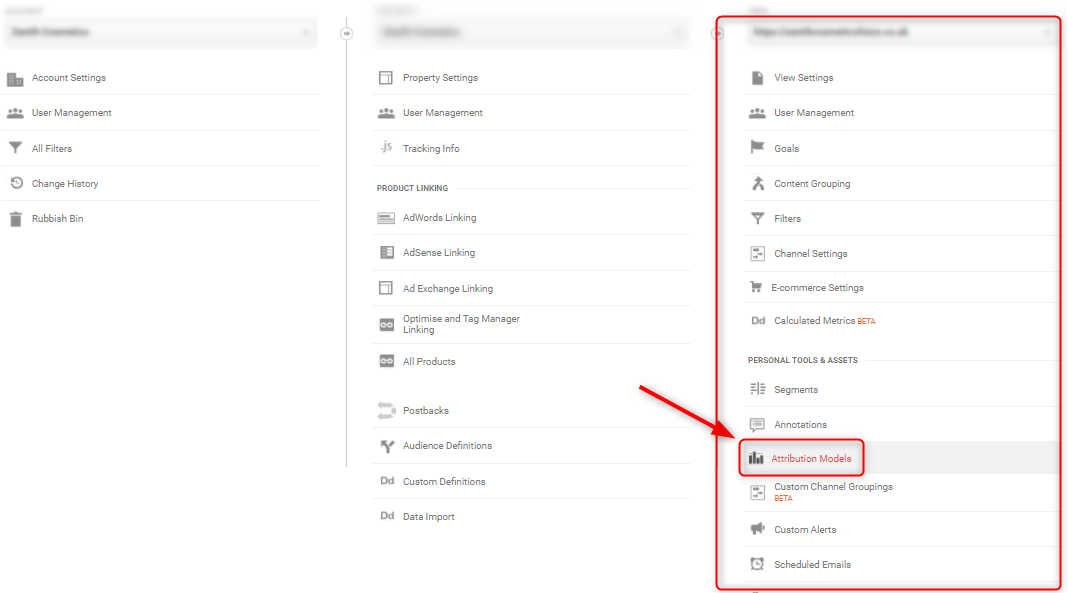The height and width of the screenshot is (593, 1068).
Task: Click the account User Management people icon
Action: 15,113
